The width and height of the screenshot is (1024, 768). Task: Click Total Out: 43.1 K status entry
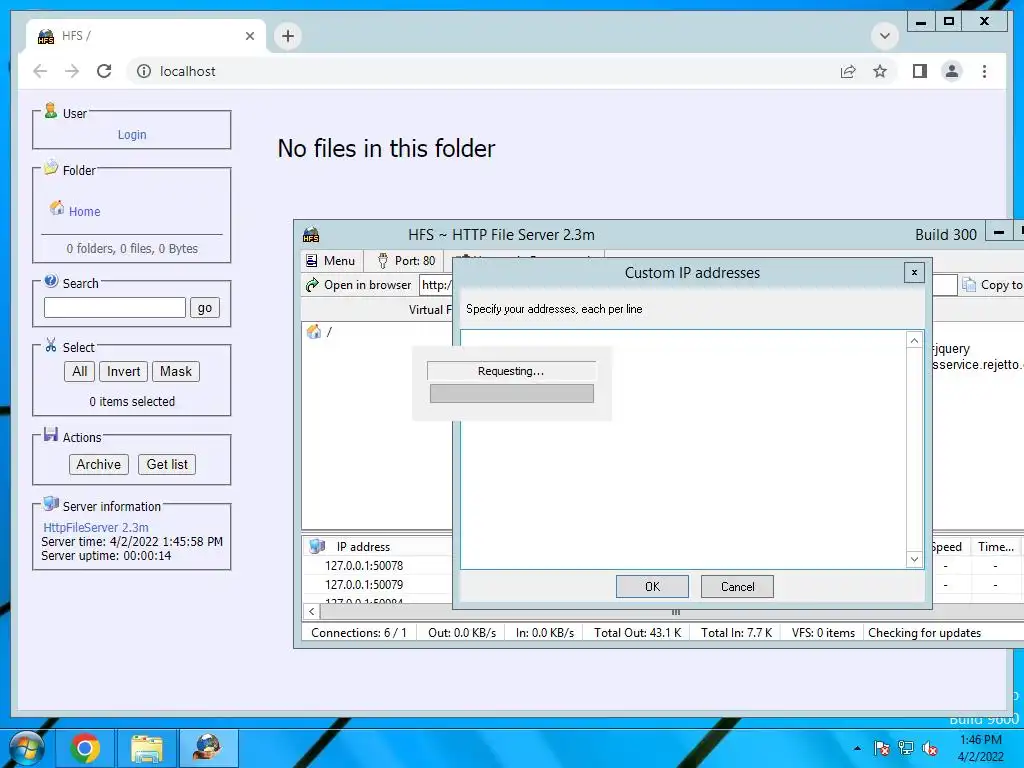click(x=637, y=633)
